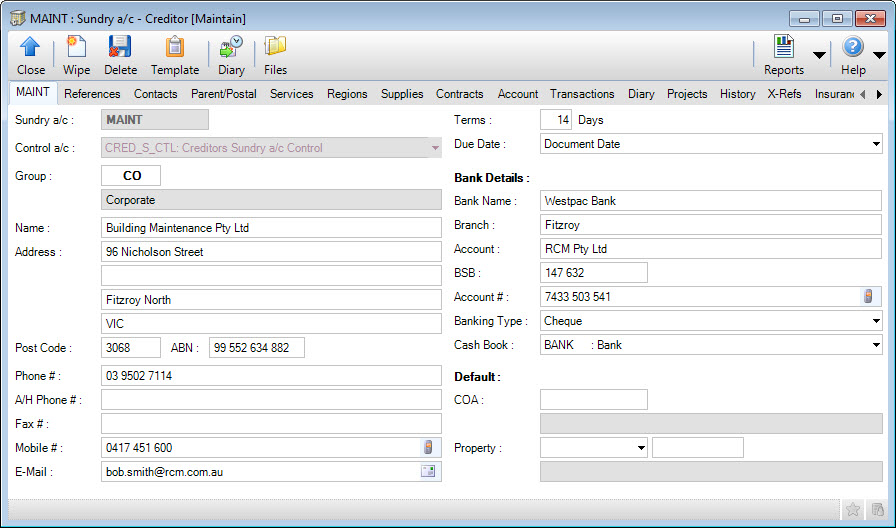Screen dimensions: 896x528
Task: Click the Close arrow icon in toolbar
Action: (30, 47)
